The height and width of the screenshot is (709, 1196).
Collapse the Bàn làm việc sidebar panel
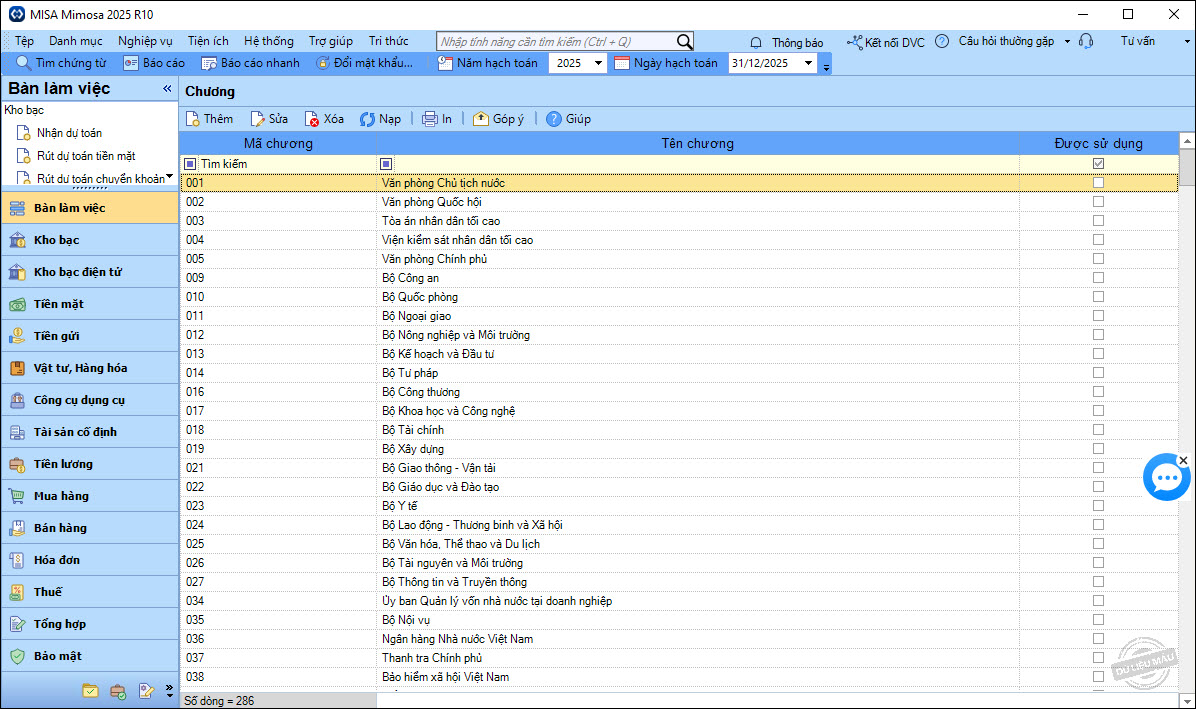click(167, 89)
